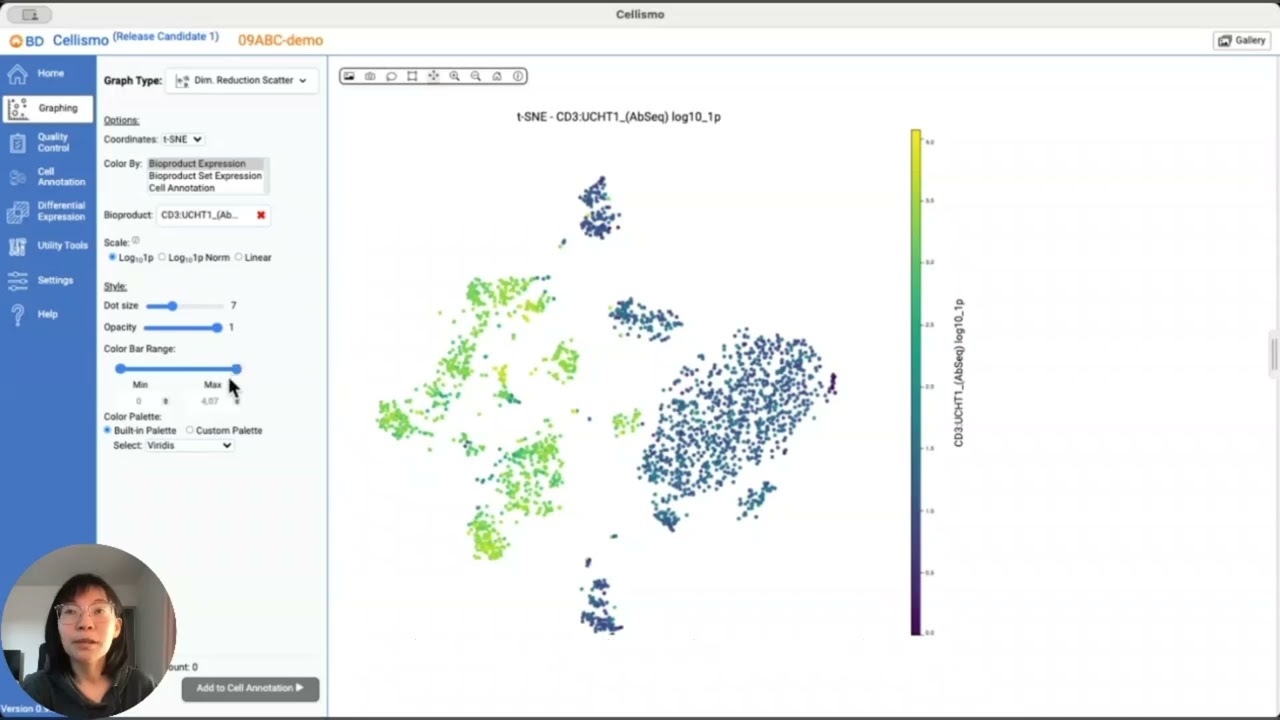Click Add to Cell Annotation button

tap(250, 688)
